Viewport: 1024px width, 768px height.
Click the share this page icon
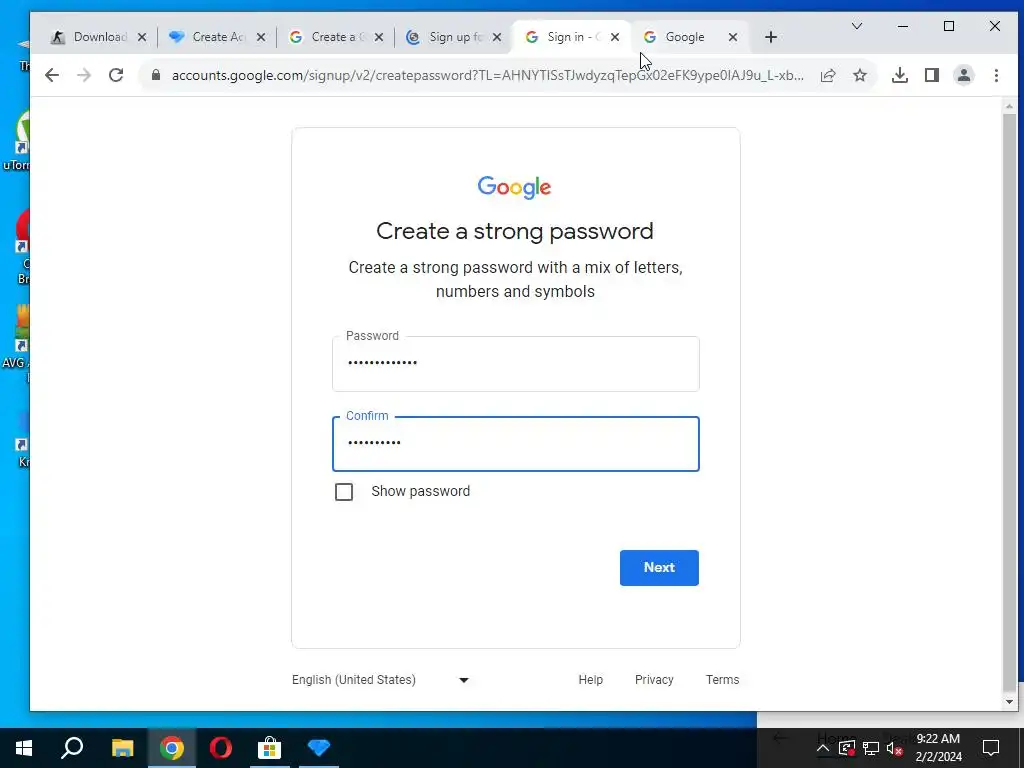tap(828, 75)
